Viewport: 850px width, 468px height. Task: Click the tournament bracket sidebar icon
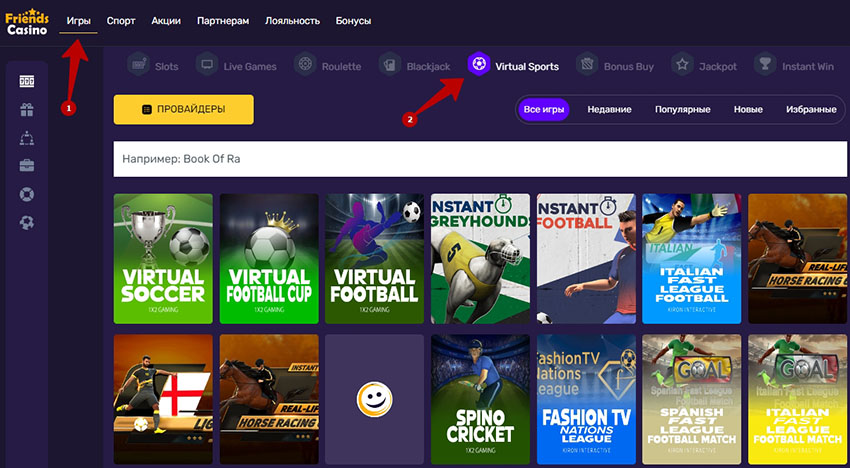click(27, 138)
